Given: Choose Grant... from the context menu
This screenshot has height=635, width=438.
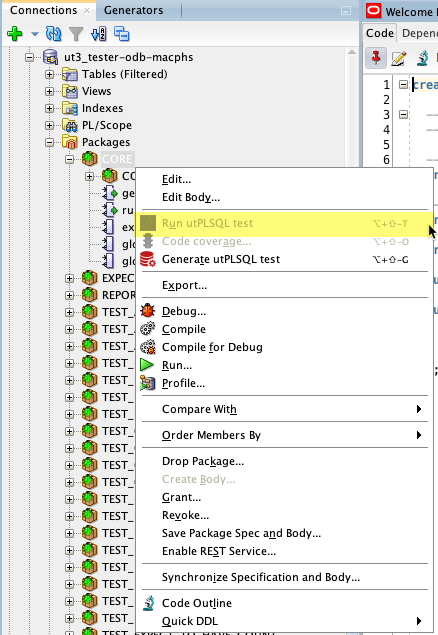Looking at the screenshot, I should coord(285,497).
